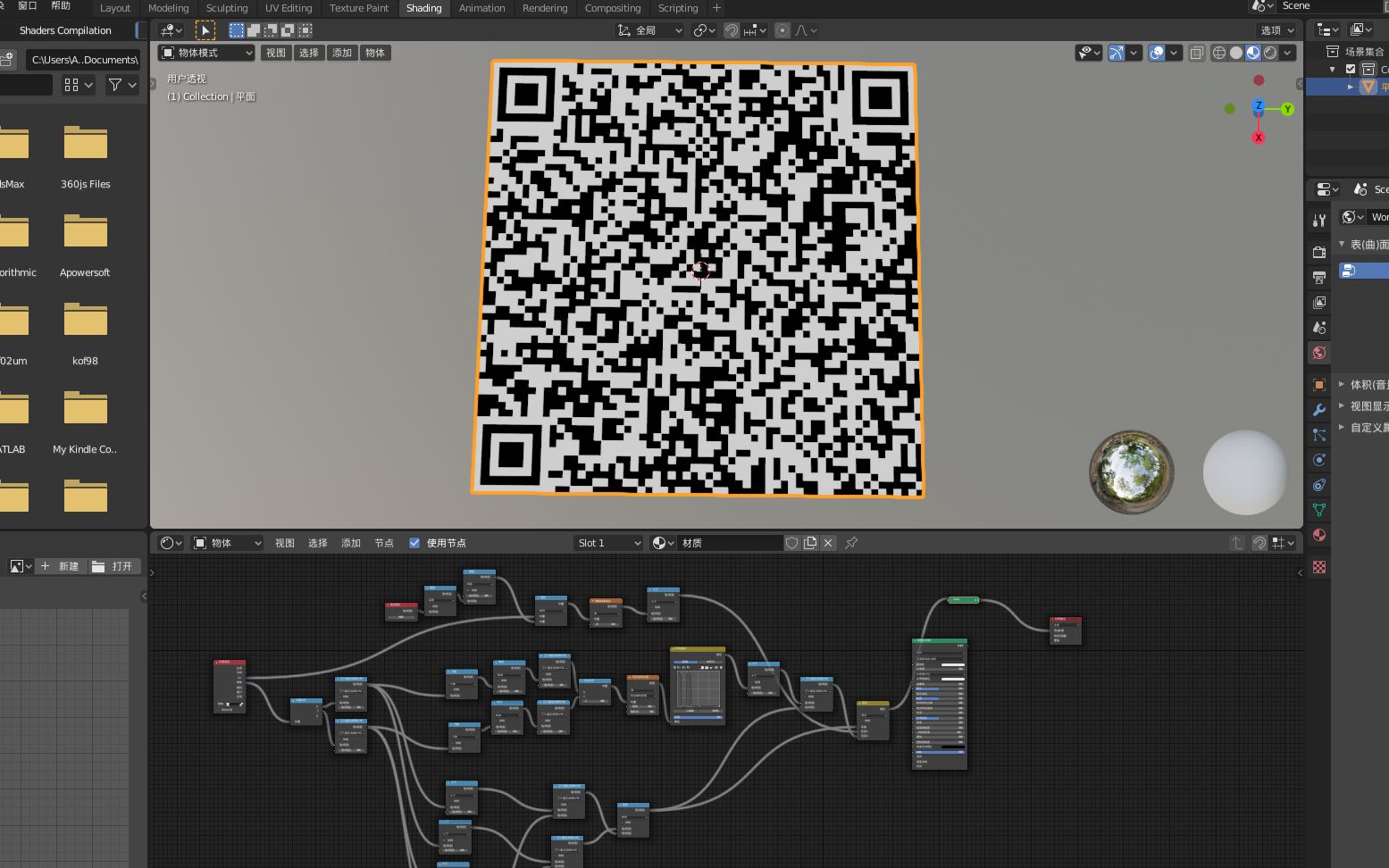Image resolution: width=1389 pixels, height=868 pixels.
Task: Toggle the snap magnet in viewport header
Action: 732,30
